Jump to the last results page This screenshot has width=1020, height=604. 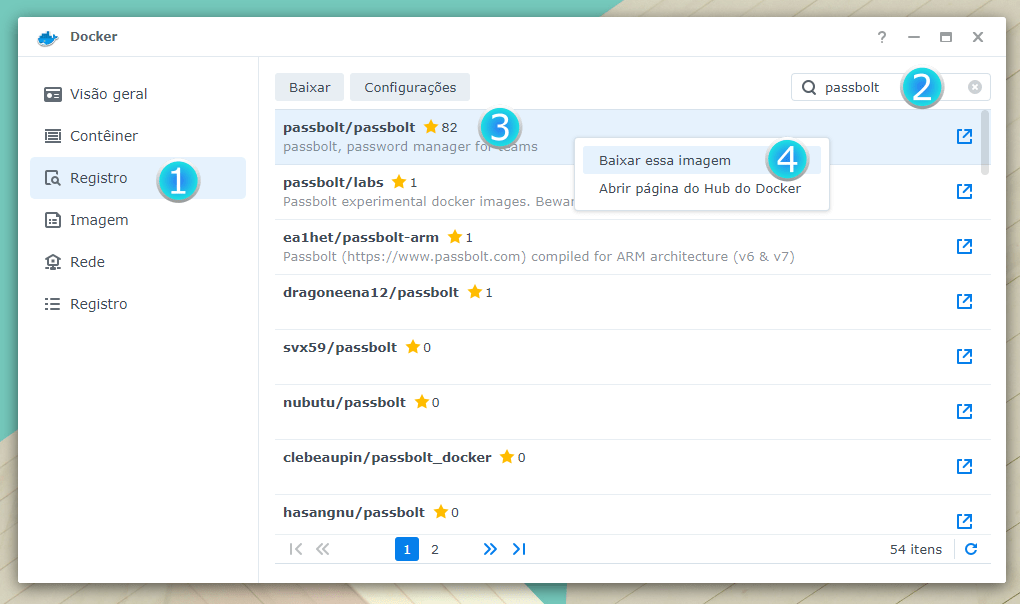click(518, 549)
